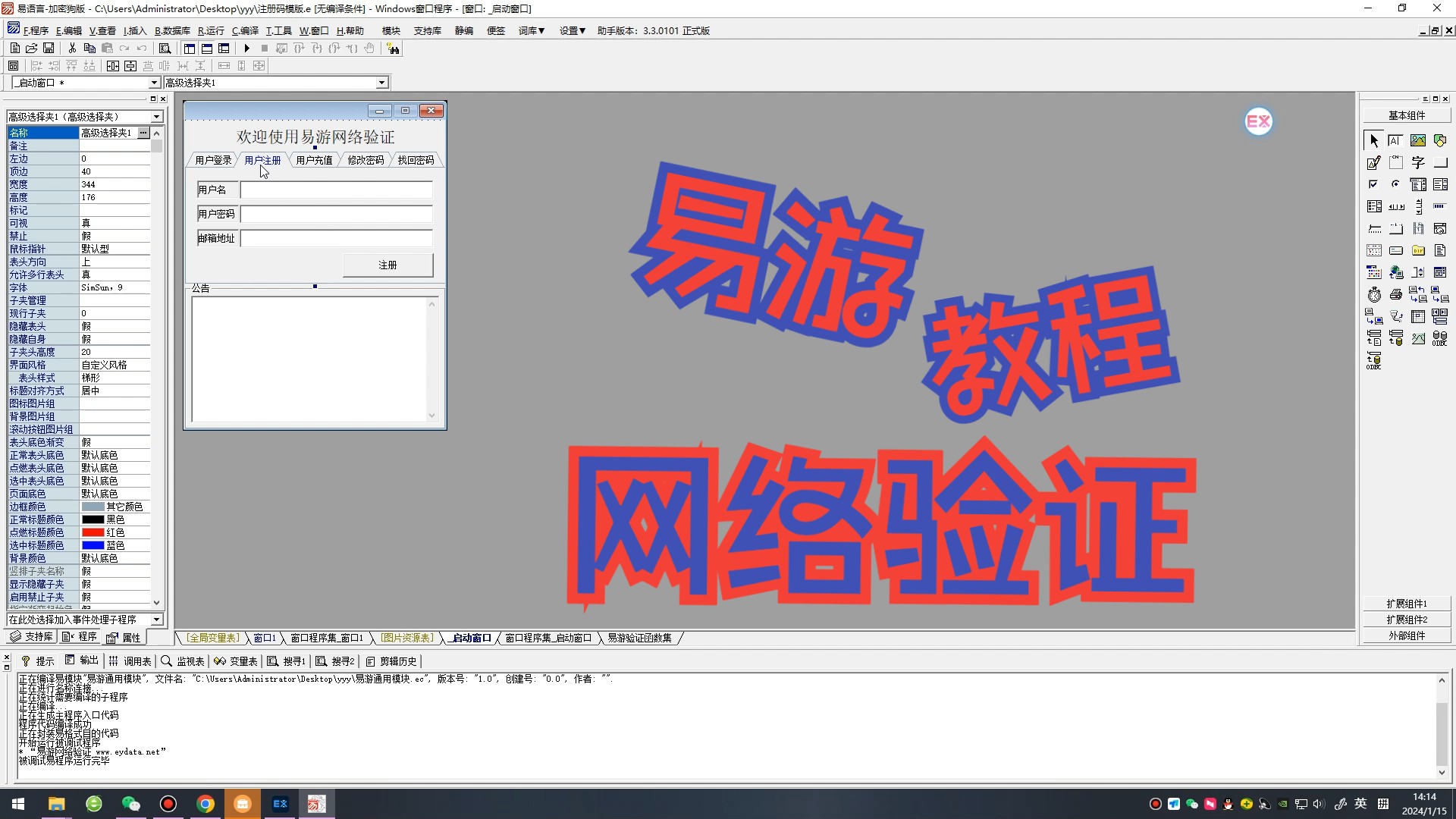Click the 外部组件 palette button
This screenshot has width=1456, height=819.
1407,635
